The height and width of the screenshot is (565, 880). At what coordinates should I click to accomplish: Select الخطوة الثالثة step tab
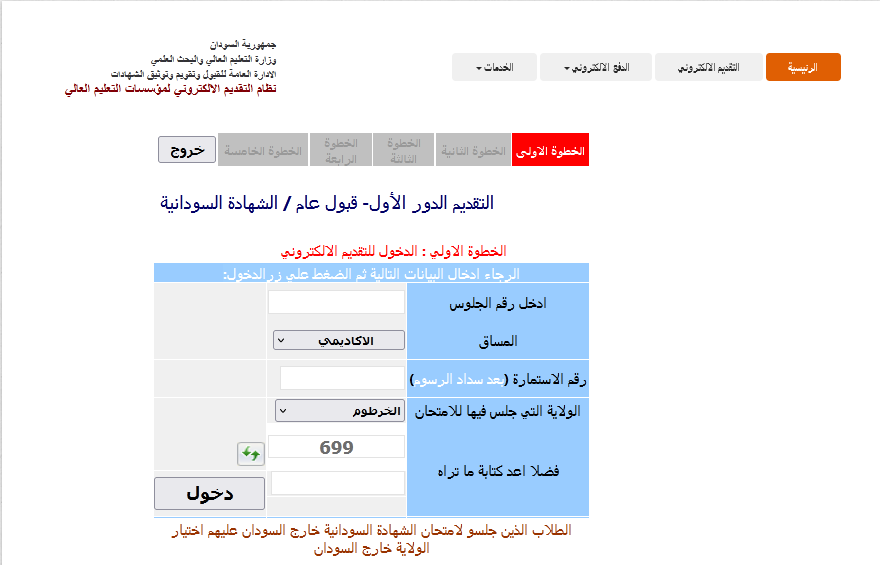coord(404,150)
